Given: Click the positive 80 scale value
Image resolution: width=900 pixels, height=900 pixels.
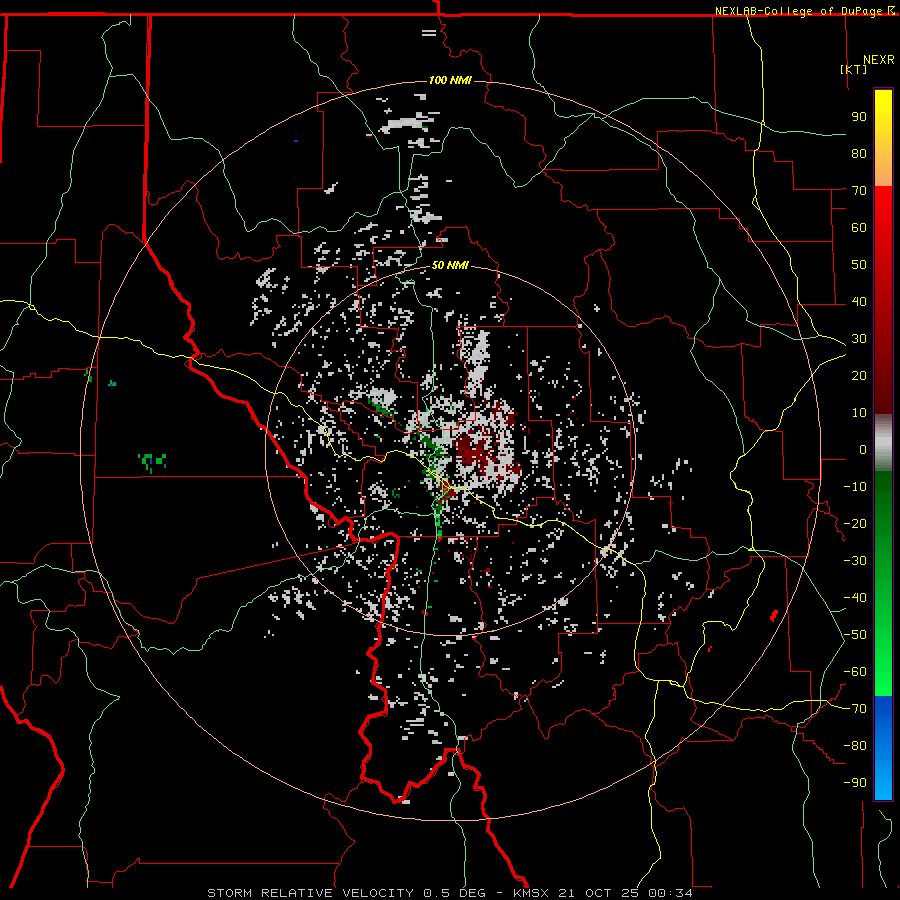Looking at the screenshot, I should (x=859, y=154).
